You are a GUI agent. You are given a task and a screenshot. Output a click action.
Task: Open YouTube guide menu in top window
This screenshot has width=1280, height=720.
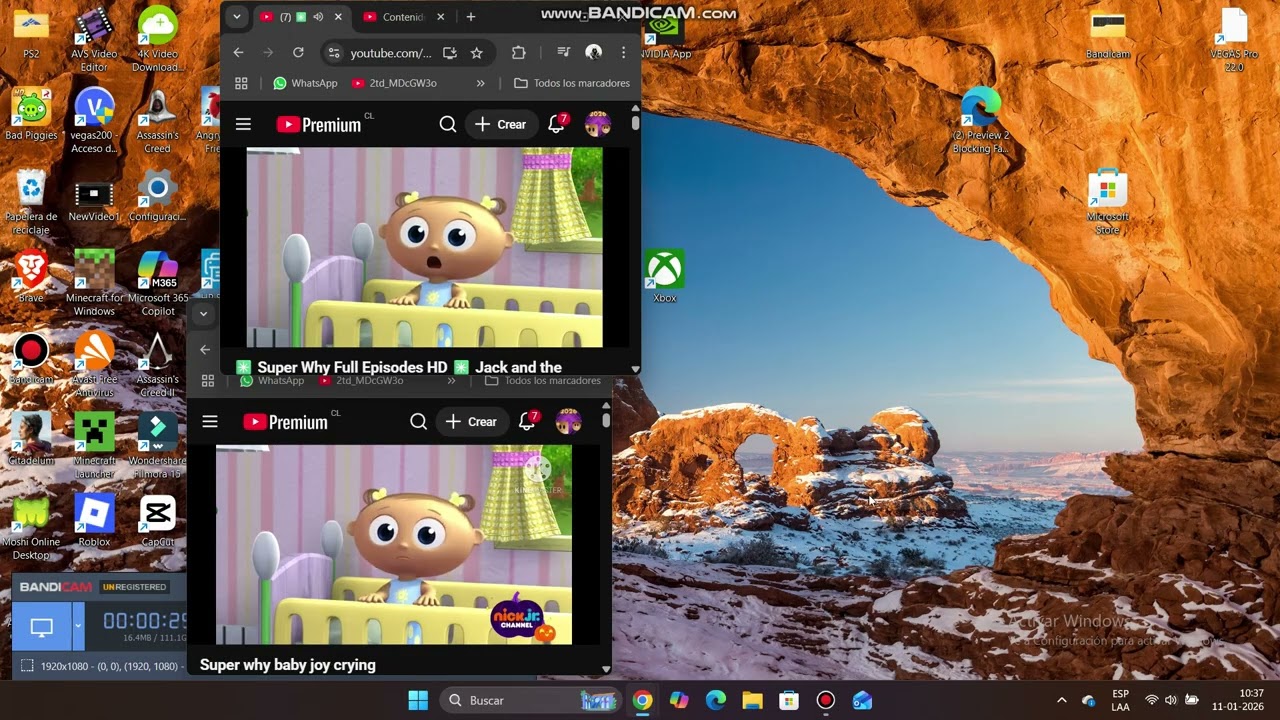pyautogui.click(x=243, y=124)
